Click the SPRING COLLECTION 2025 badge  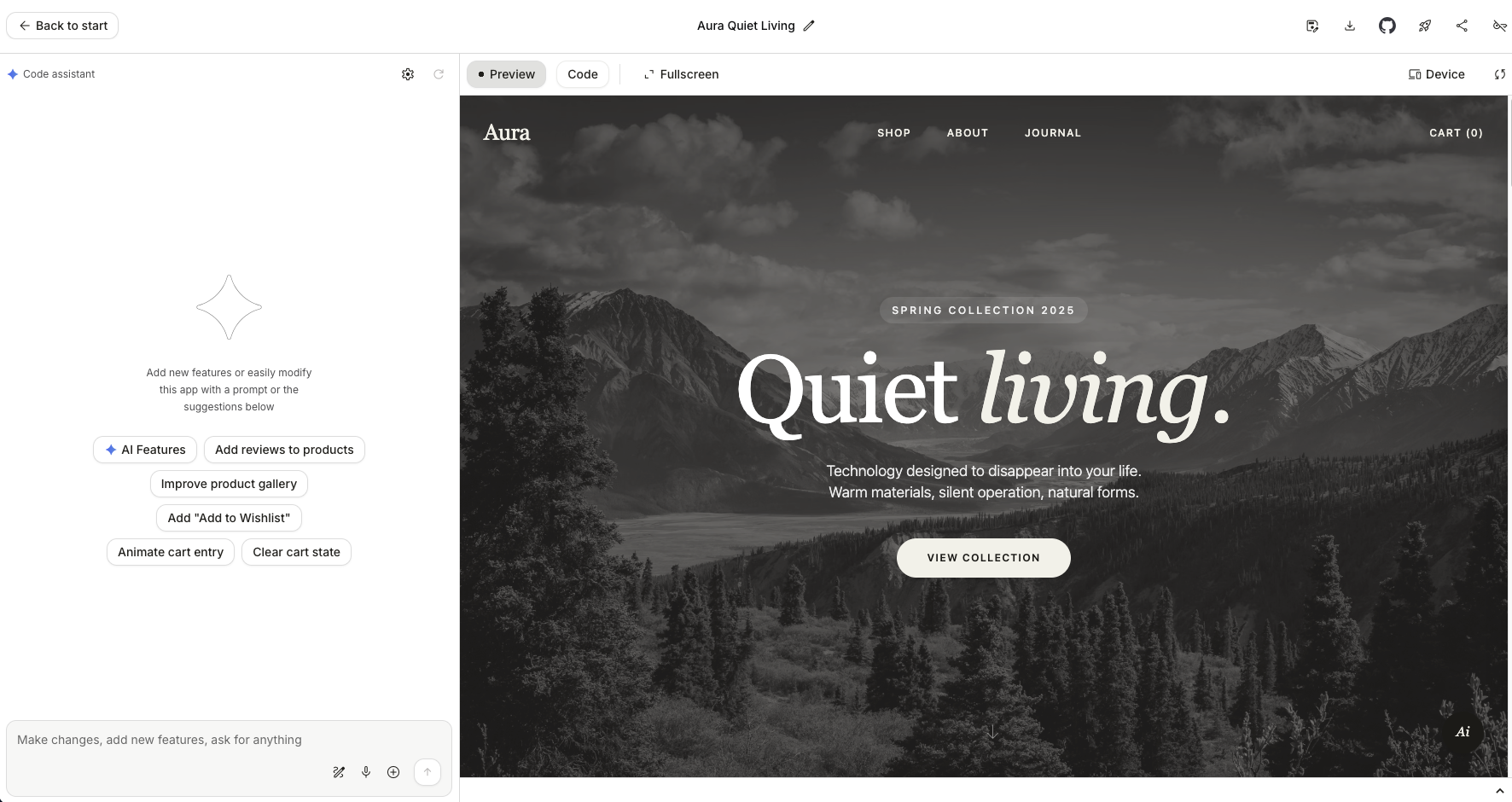tap(984, 311)
